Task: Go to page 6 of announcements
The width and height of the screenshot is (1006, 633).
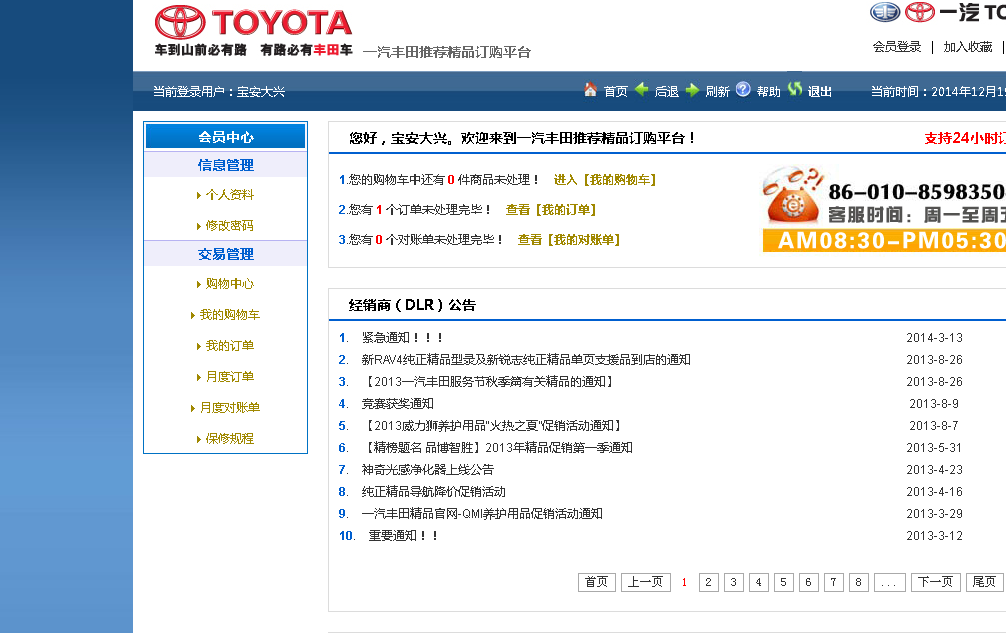Action: point(808,582)
